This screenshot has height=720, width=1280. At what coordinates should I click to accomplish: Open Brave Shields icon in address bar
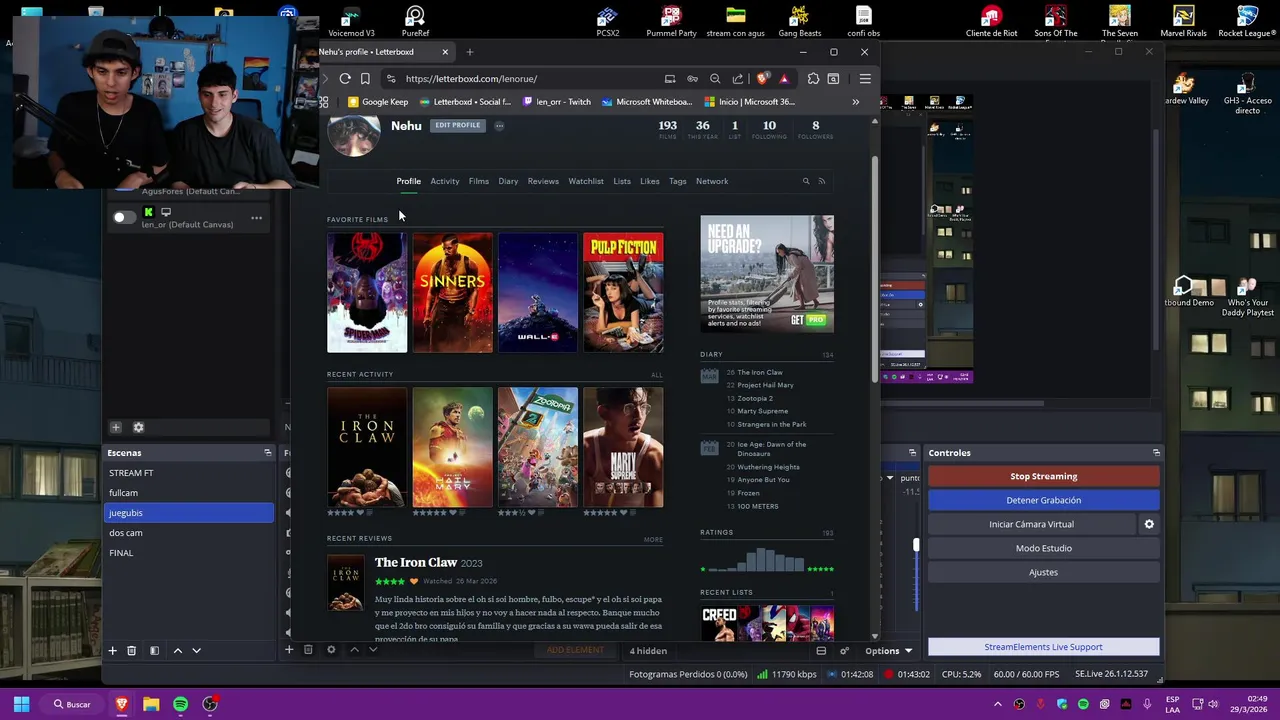pos(764,79)
